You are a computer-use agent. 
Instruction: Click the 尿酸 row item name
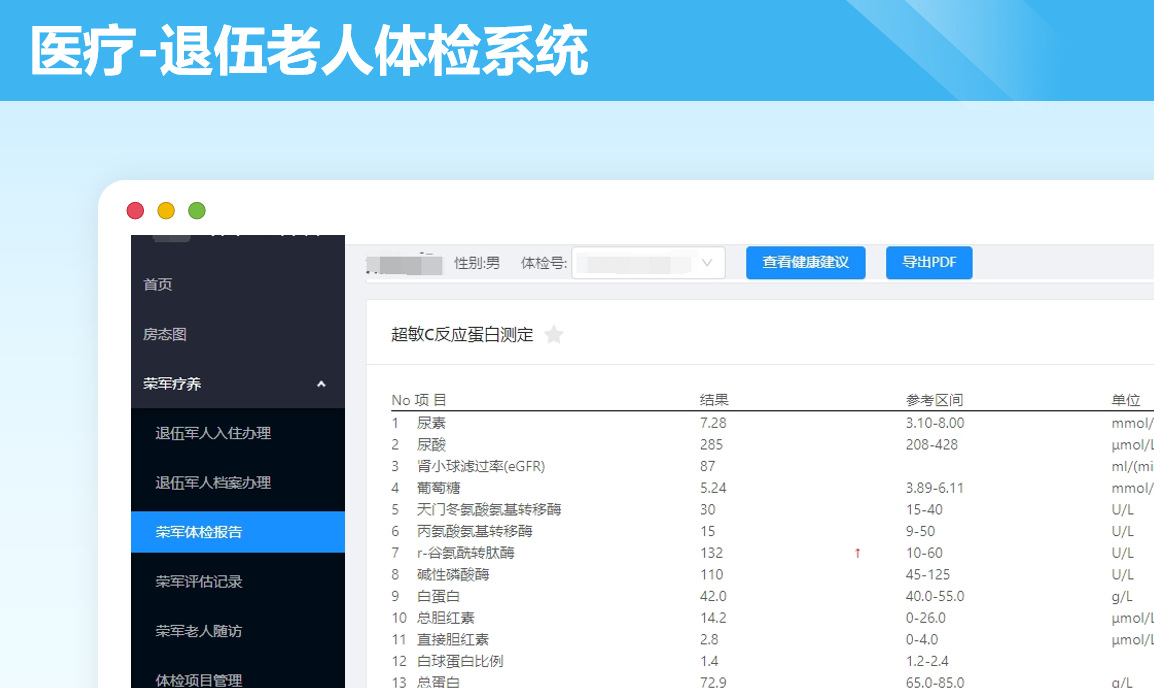pos(431,444)
